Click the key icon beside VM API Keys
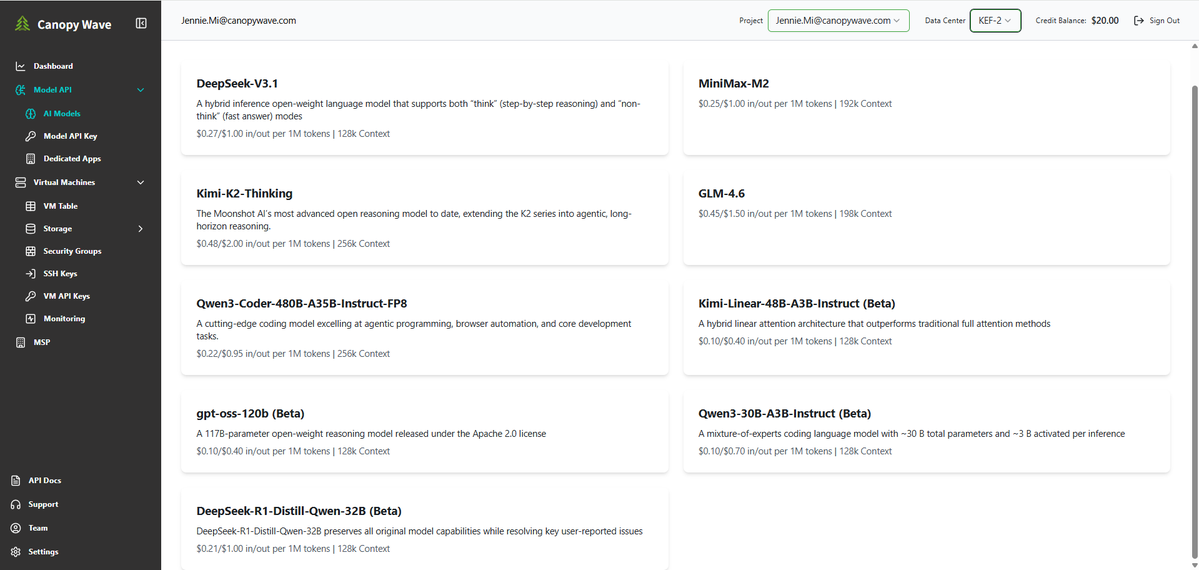Image resolution: width=1199 pixels, height=570 pixels. coord(30,295)
